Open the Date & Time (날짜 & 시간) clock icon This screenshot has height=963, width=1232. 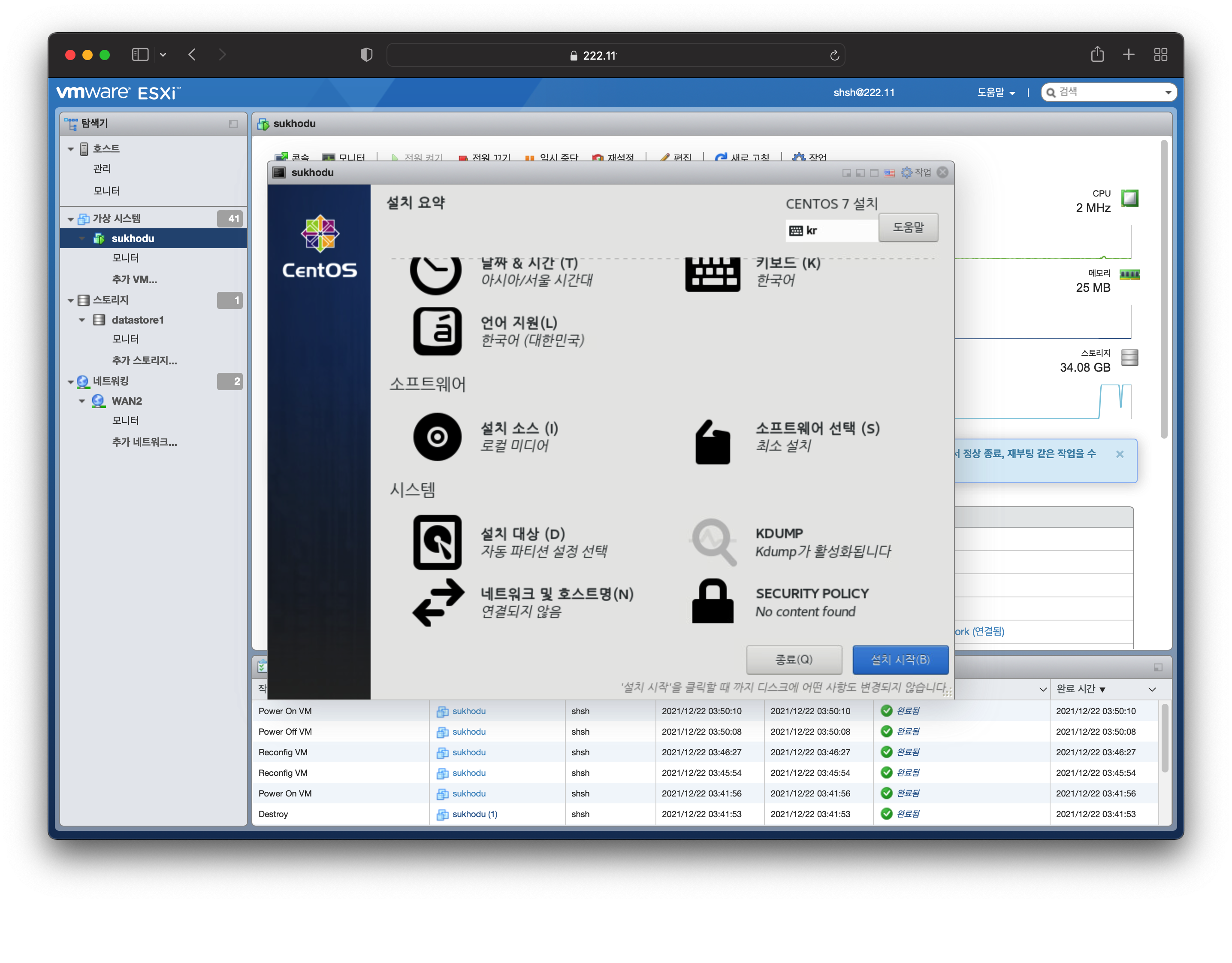point(435,274)
